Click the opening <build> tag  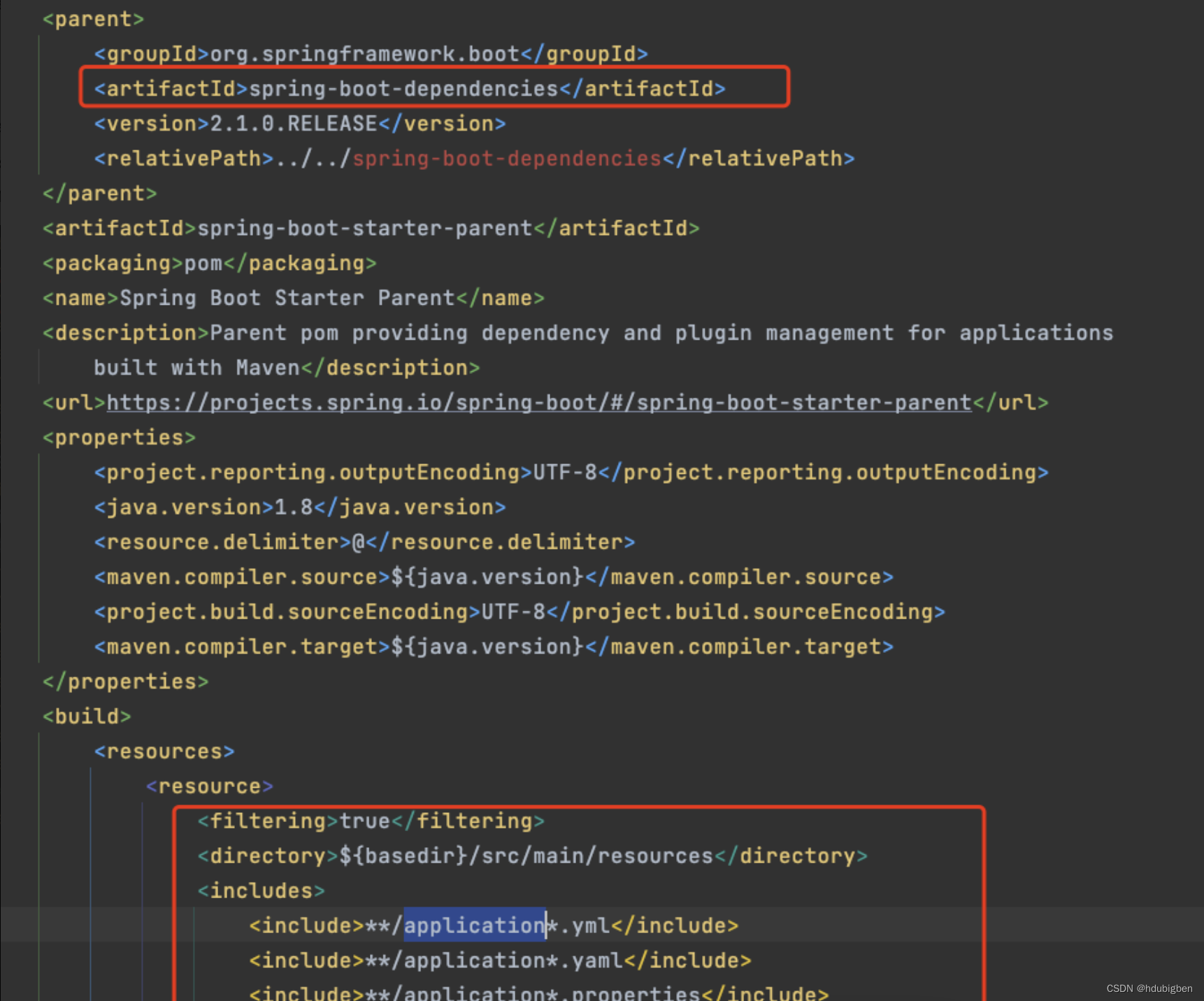click(x=87, y=718)
